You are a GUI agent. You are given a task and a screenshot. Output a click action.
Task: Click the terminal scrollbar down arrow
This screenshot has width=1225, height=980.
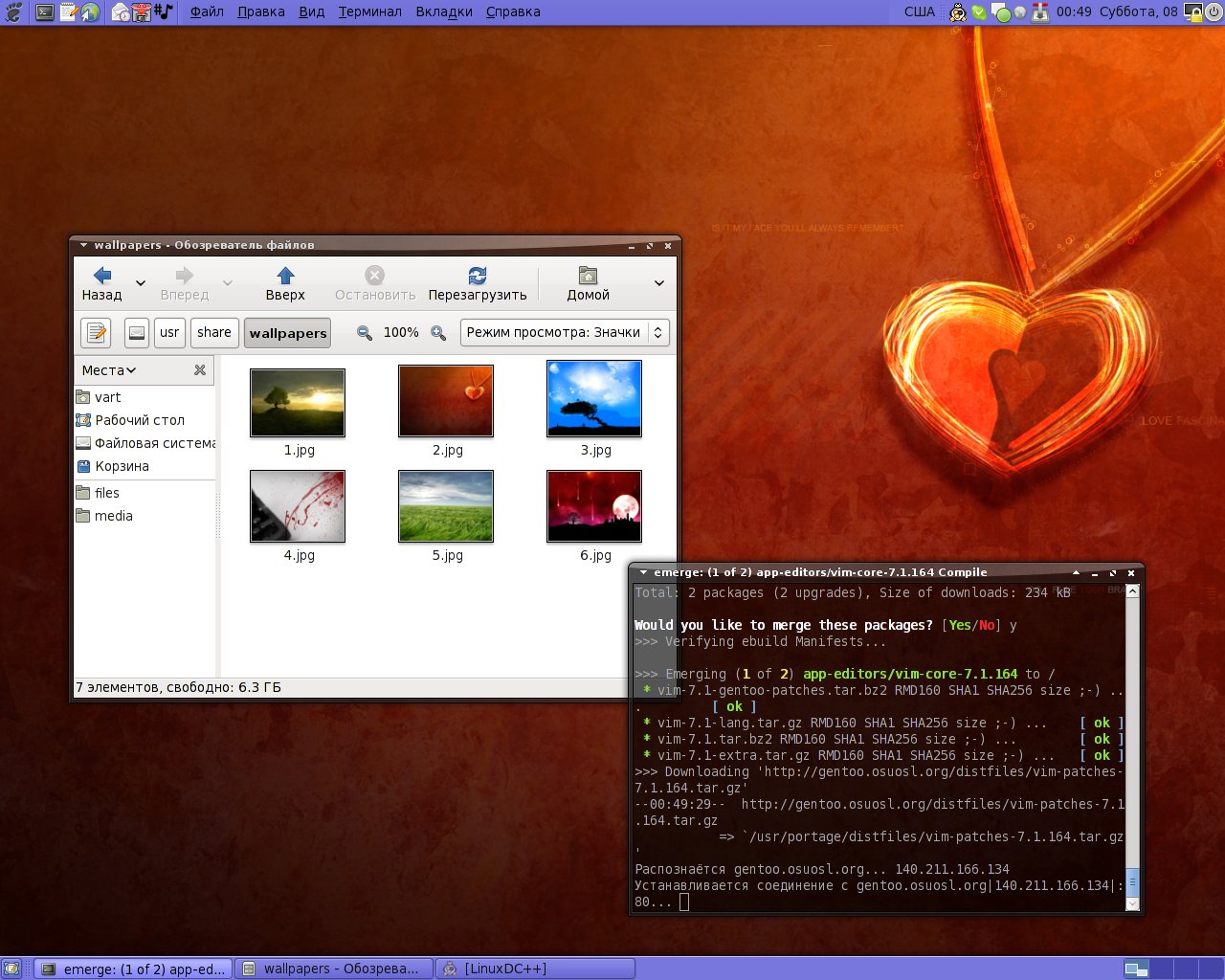1132,903
